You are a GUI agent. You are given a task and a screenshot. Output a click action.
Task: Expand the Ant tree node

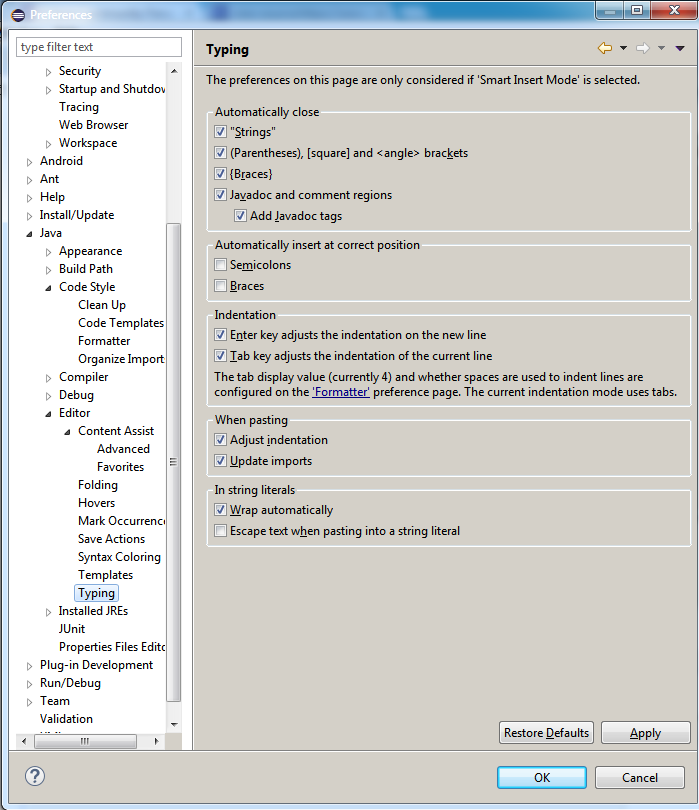click(x=29, y=180)
